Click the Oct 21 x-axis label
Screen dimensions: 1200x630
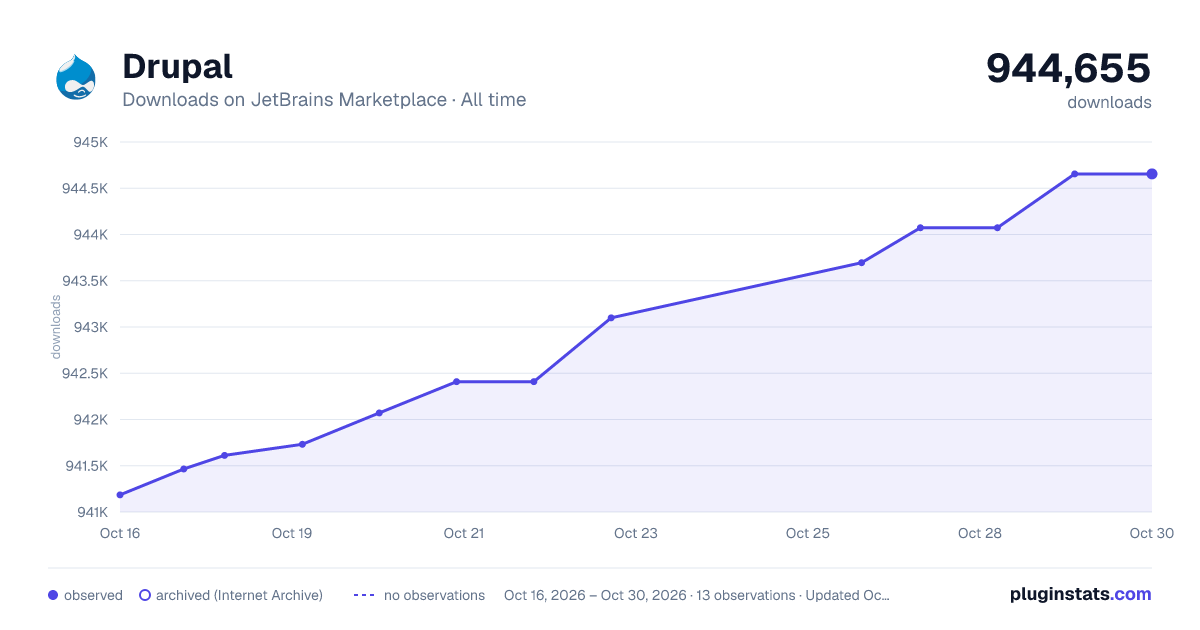pos(464,533)
